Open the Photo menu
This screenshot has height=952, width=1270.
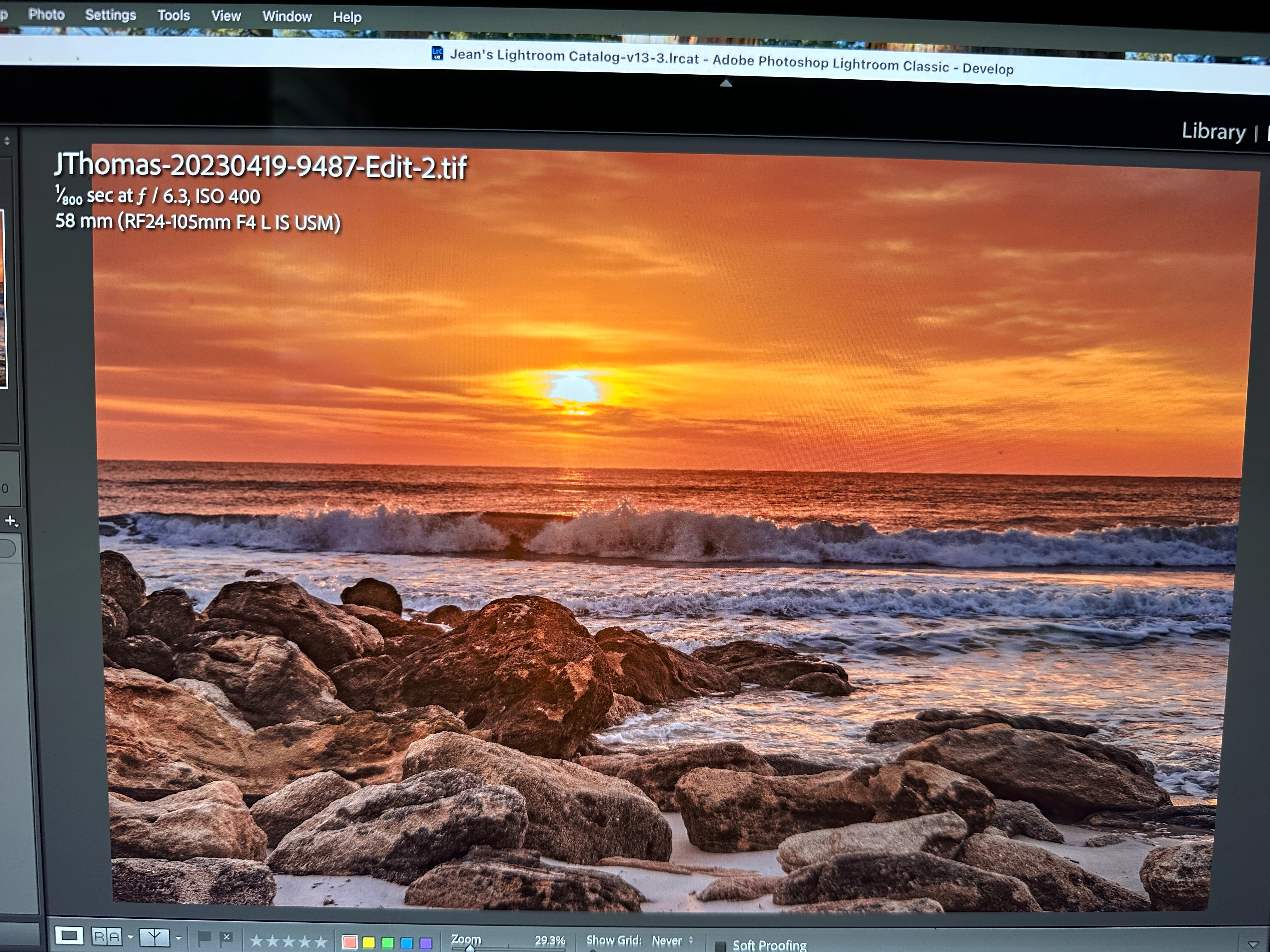47,14
